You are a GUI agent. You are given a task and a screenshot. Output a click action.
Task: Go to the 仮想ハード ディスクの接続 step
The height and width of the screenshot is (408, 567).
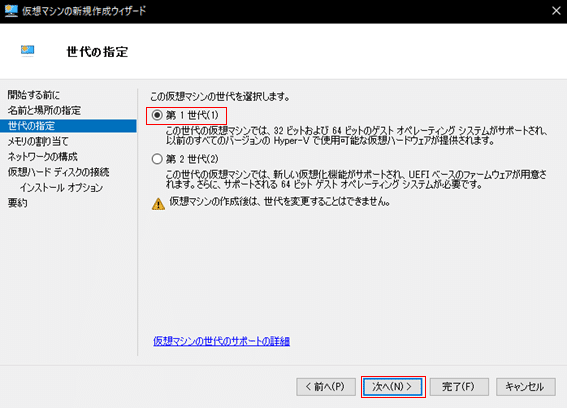pyautogui.click(x=58, y=172)
